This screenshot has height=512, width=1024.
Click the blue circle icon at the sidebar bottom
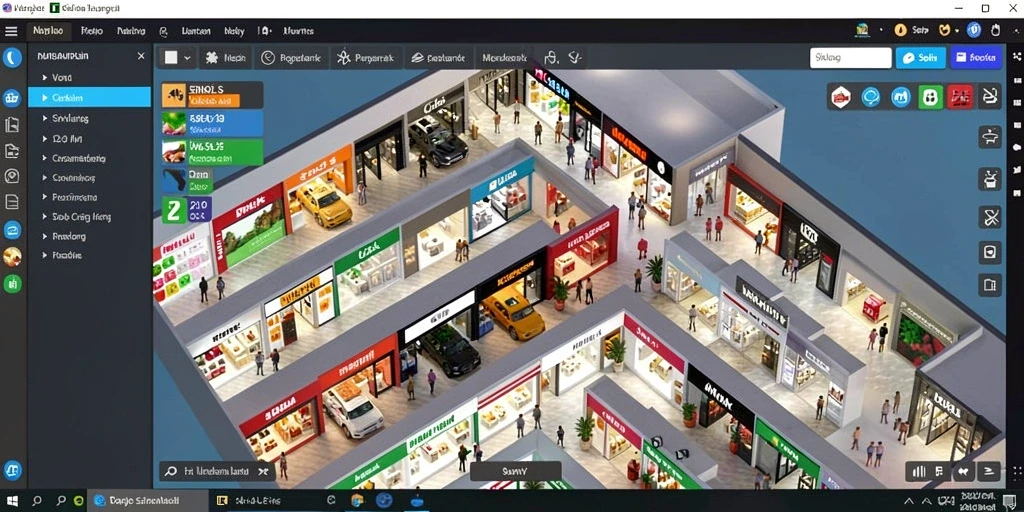tap(12, 470)
